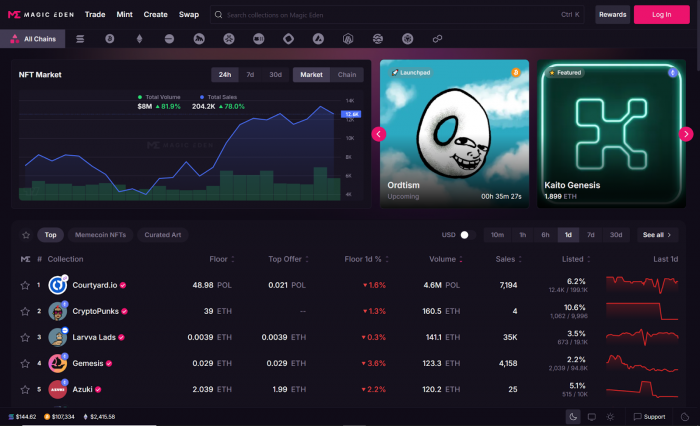Click the Larvva Lads collection avatar
Image resolution: width=700 pixels, height=426 pixels.
coord(58,337)
